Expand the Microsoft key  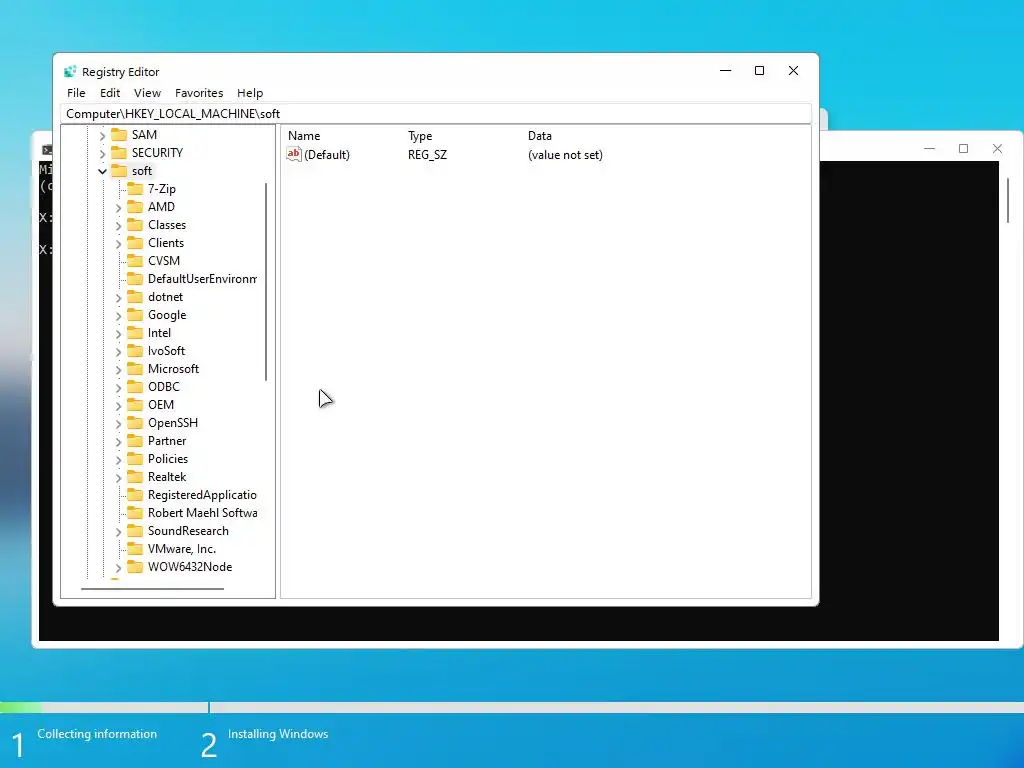click(118, 370)
